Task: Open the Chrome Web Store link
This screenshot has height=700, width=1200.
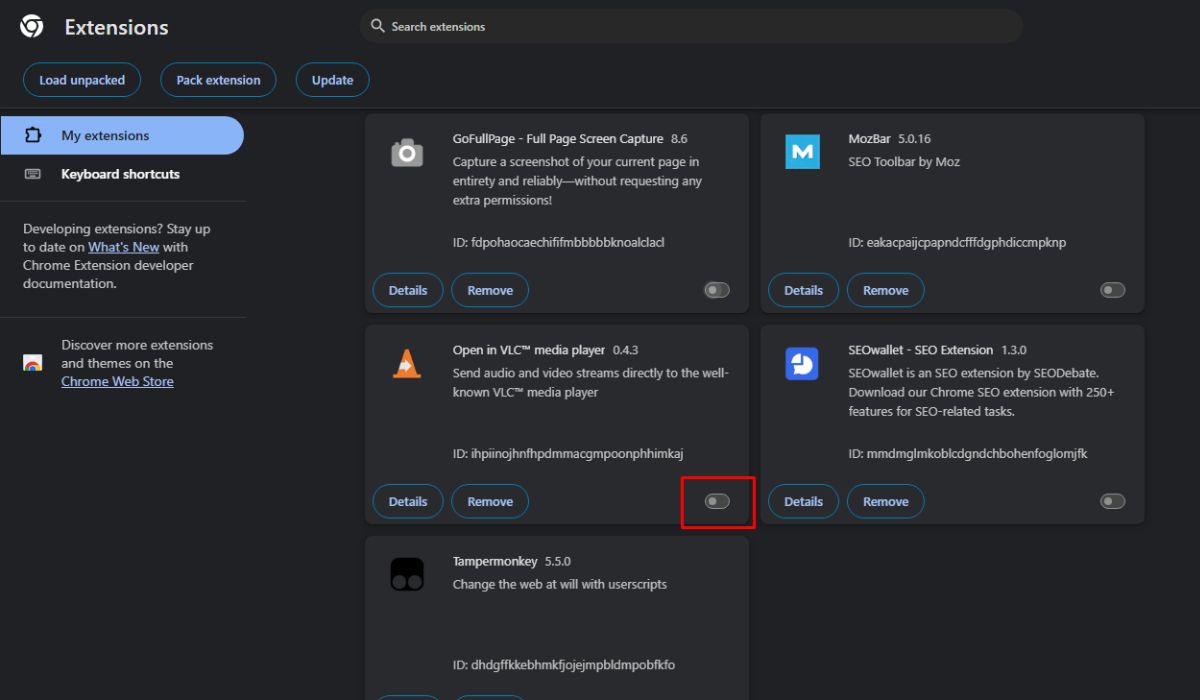Action: tap(117, 381)
